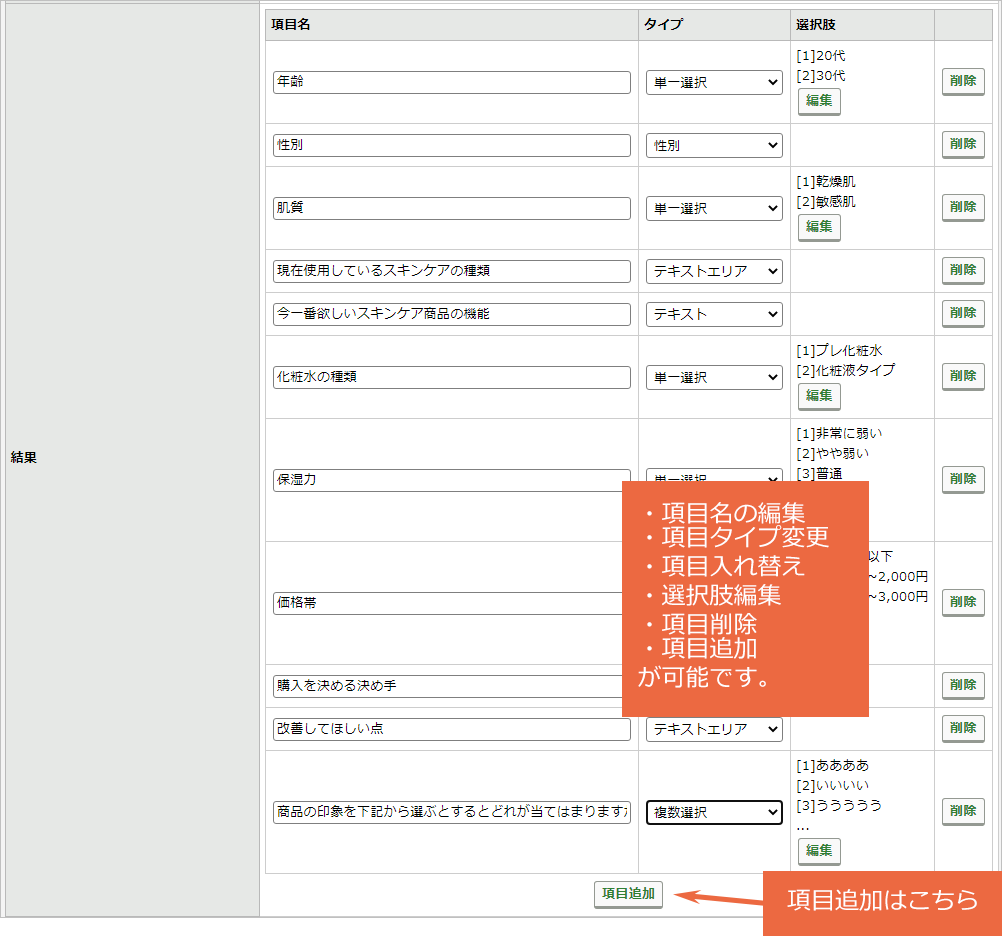Open the type dropdown for 性別 row

tap(714, 145)
